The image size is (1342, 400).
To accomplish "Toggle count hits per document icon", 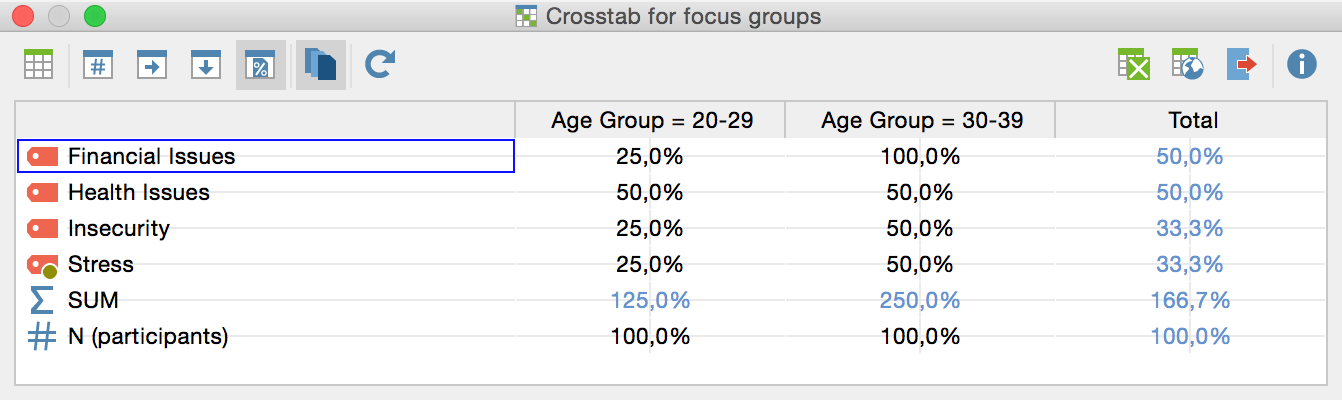I will click(x=321, y=66).
